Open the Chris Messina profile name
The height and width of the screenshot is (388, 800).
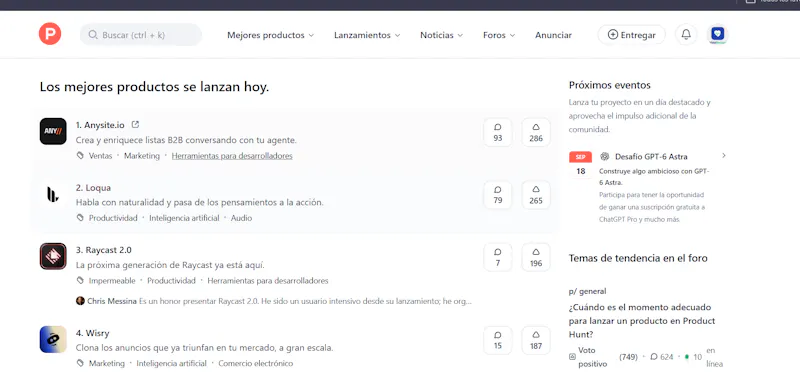112,301
